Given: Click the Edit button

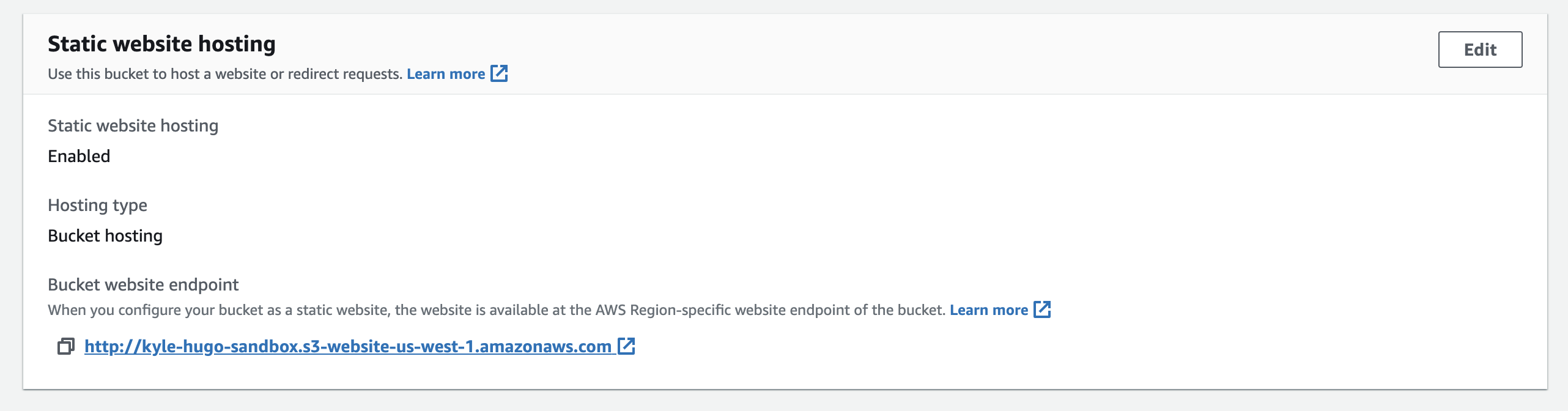Looking at the screenshot, I should tap(1480, 50).
